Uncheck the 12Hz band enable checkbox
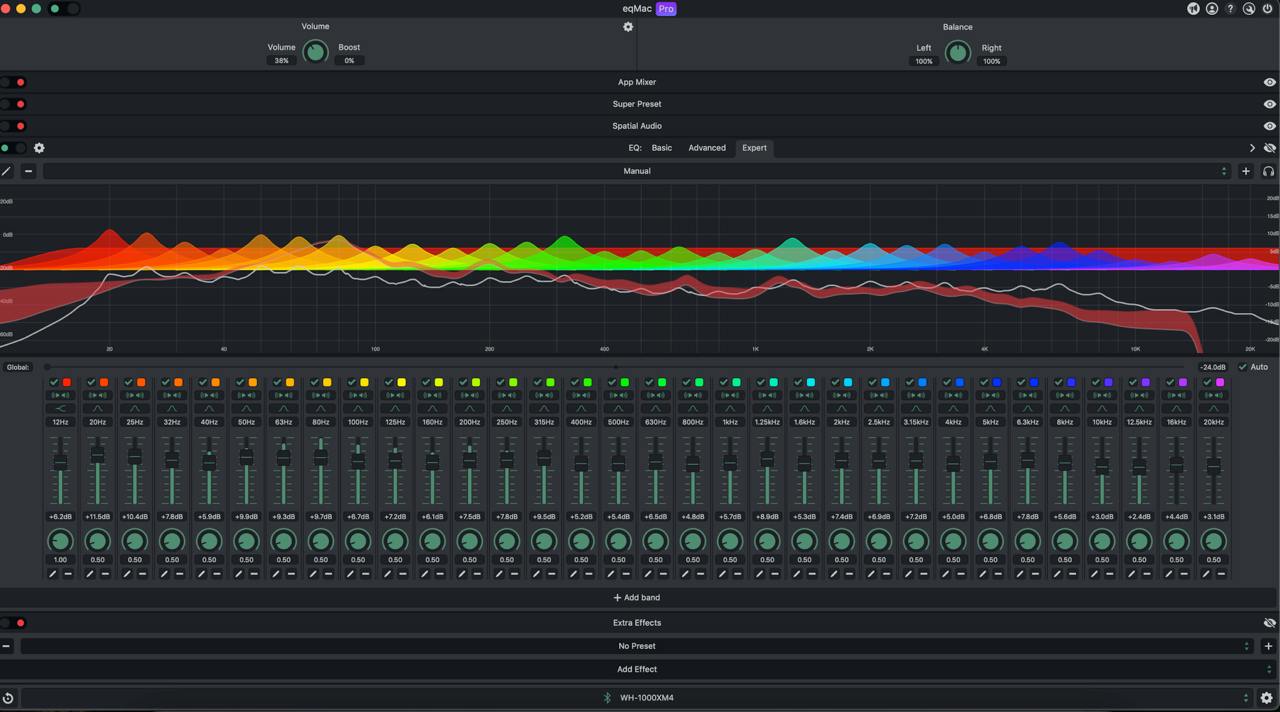1280x712 pixels. (54, 382)
